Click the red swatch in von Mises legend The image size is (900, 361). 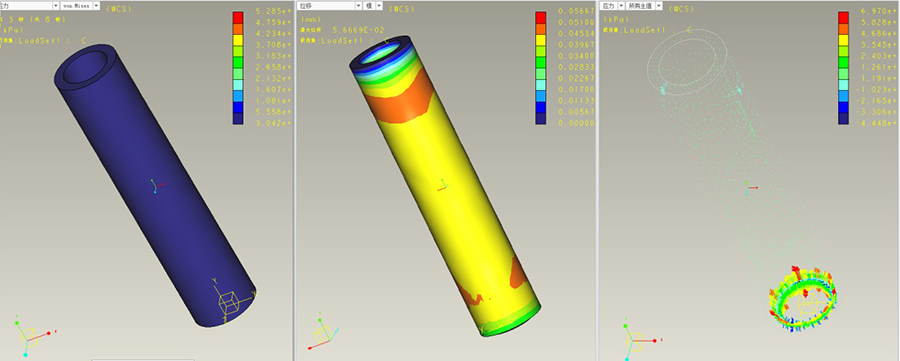coord(238,17)
